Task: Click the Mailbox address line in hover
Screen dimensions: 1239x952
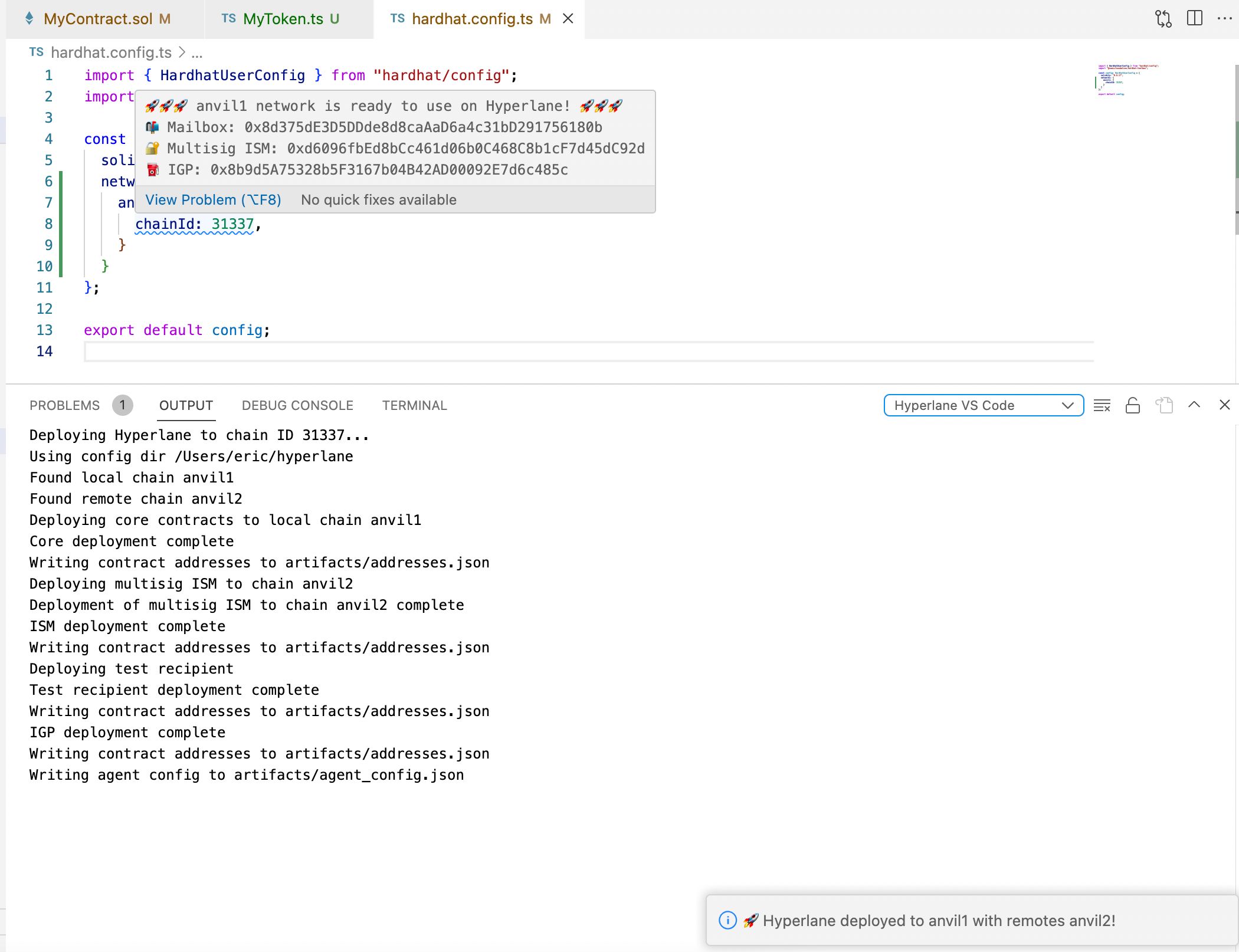Action: tap(374, 127)
